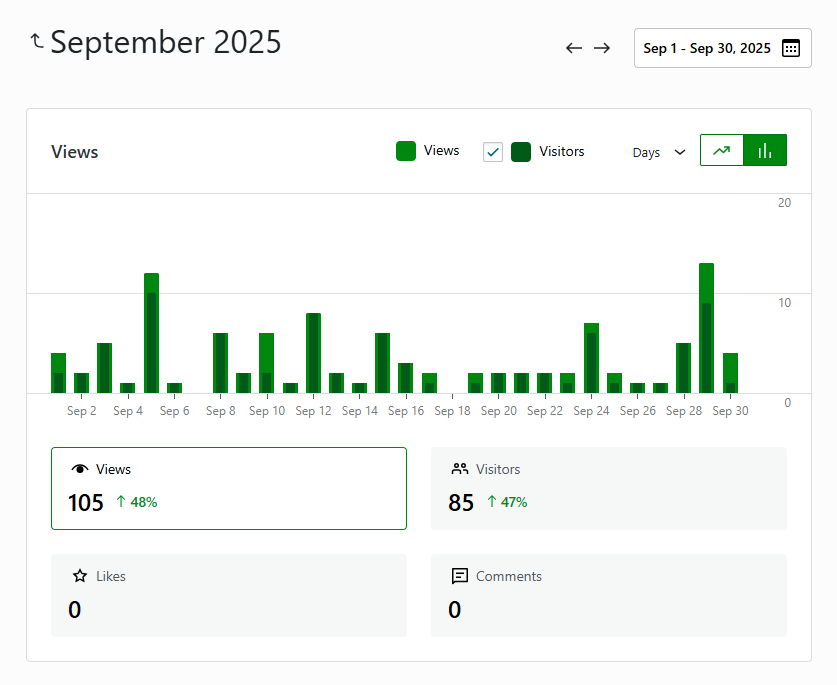
Task: Uncheck the Visitors checkbox in legend
Action: click(x=493, y=152)
